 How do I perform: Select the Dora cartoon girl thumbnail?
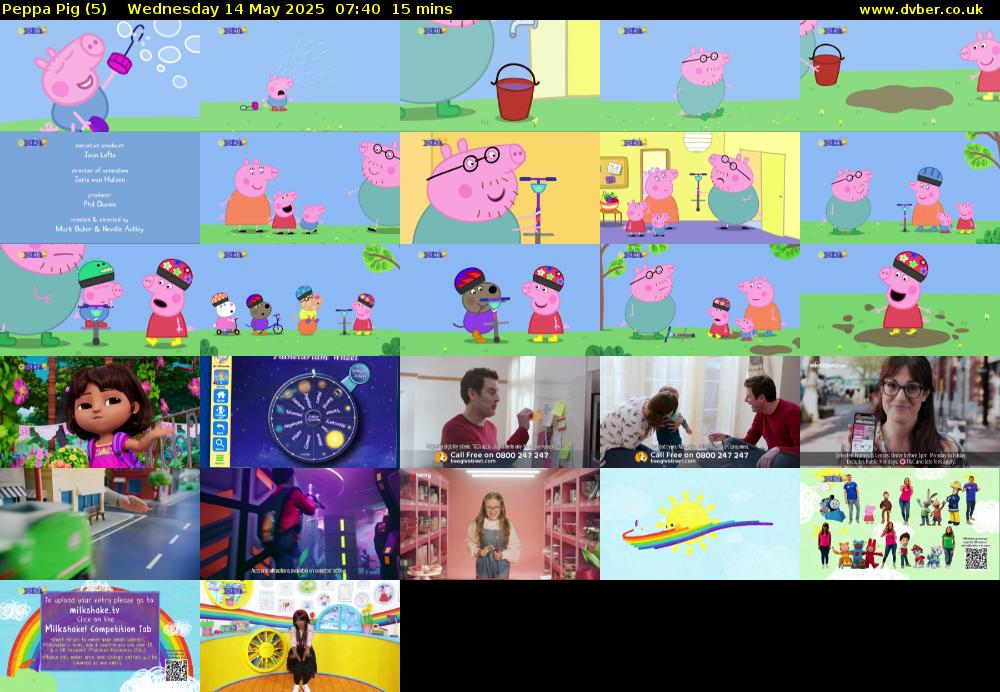pyautogui.click(x=100, y=412)
